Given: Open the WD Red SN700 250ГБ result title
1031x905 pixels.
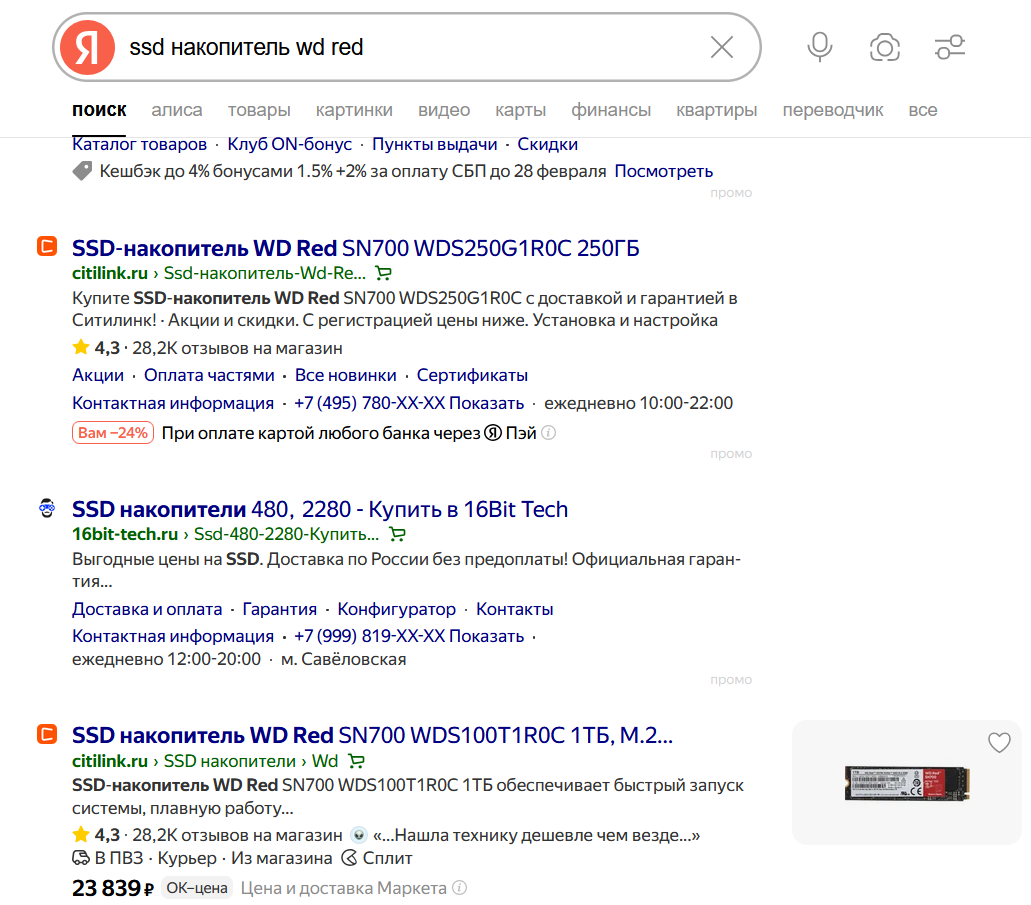Looking at the screenshot, I should click(x=356, y=248).
